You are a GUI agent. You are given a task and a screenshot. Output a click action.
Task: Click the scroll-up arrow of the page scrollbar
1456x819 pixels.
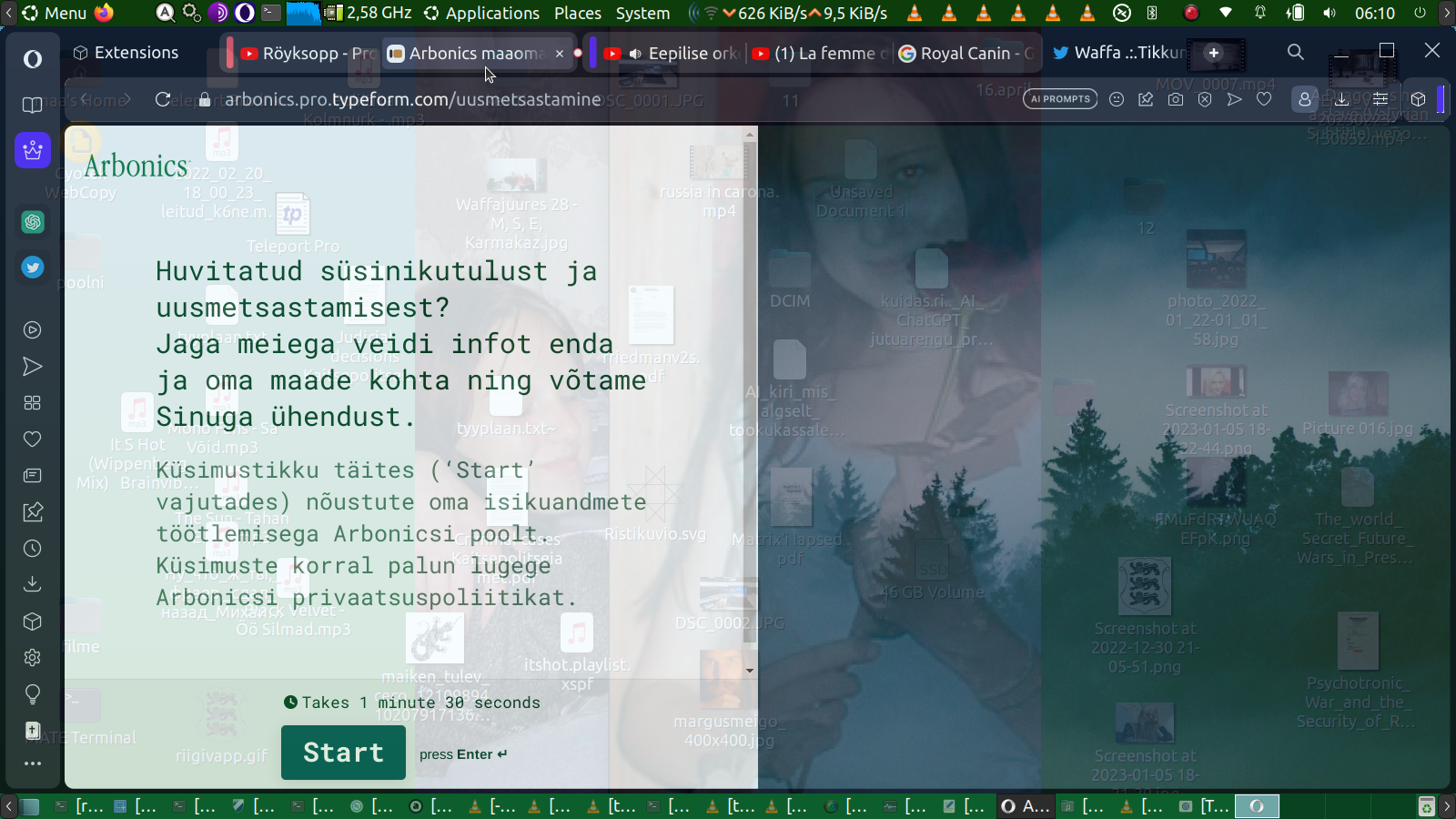pos(750,135)
